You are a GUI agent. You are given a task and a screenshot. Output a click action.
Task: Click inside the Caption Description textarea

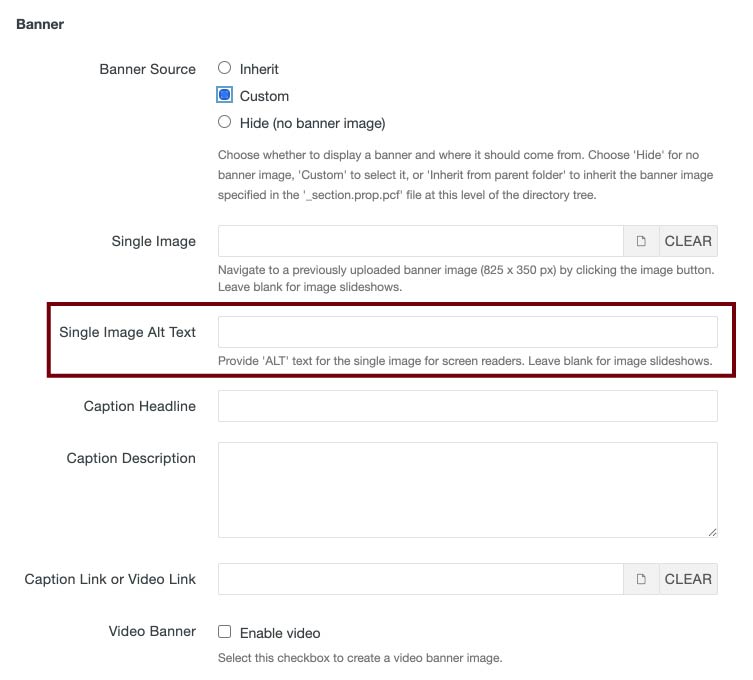pos(467,489)
